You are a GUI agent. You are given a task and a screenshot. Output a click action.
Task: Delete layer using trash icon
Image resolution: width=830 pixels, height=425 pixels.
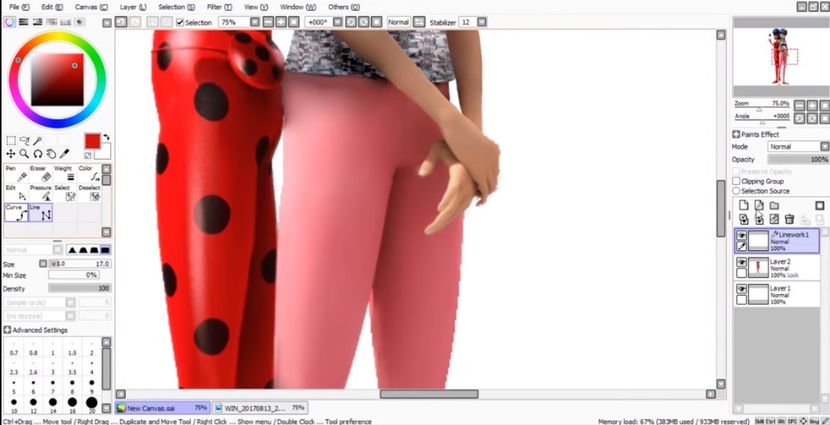point(789,218)
